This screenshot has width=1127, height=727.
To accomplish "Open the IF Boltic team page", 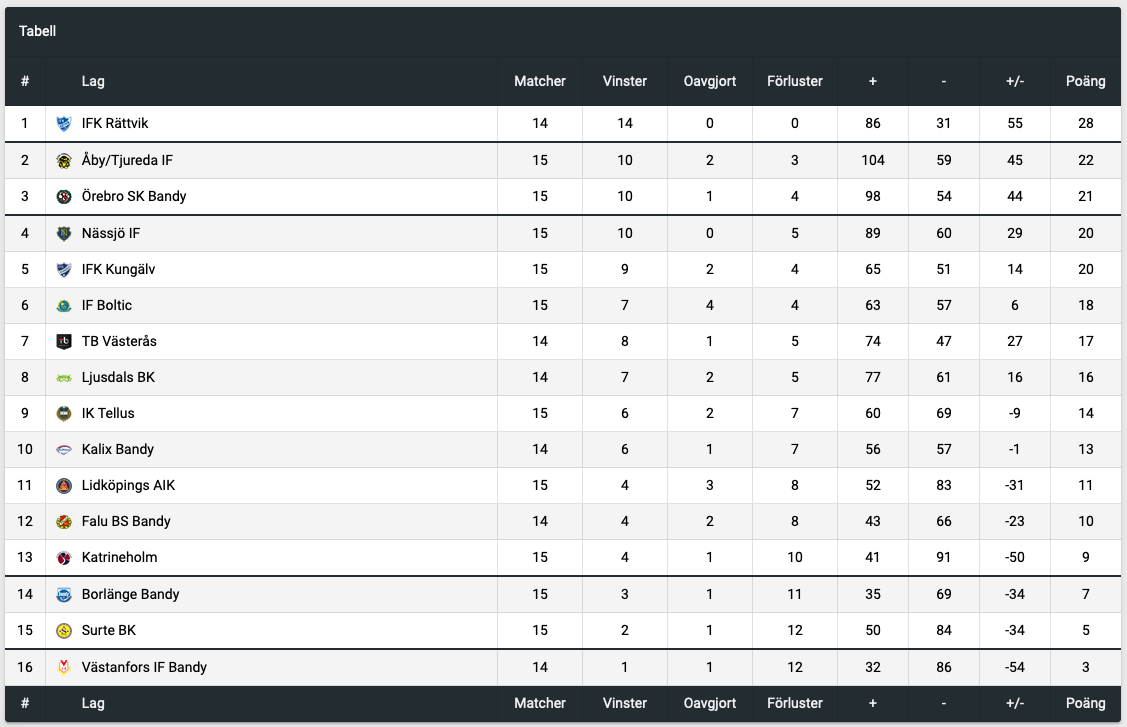I will 107,306.
